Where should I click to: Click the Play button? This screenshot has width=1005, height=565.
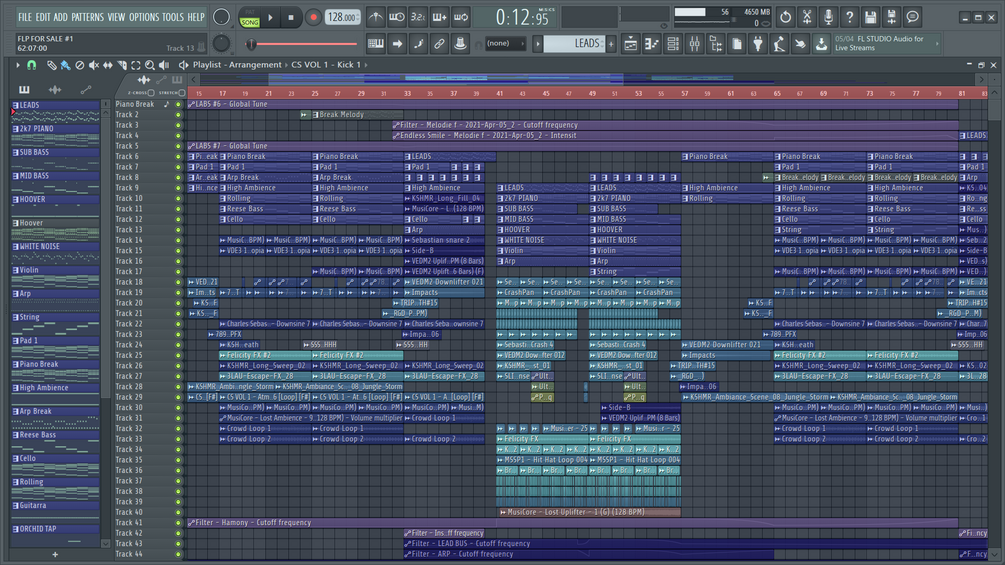click(270, 18)
